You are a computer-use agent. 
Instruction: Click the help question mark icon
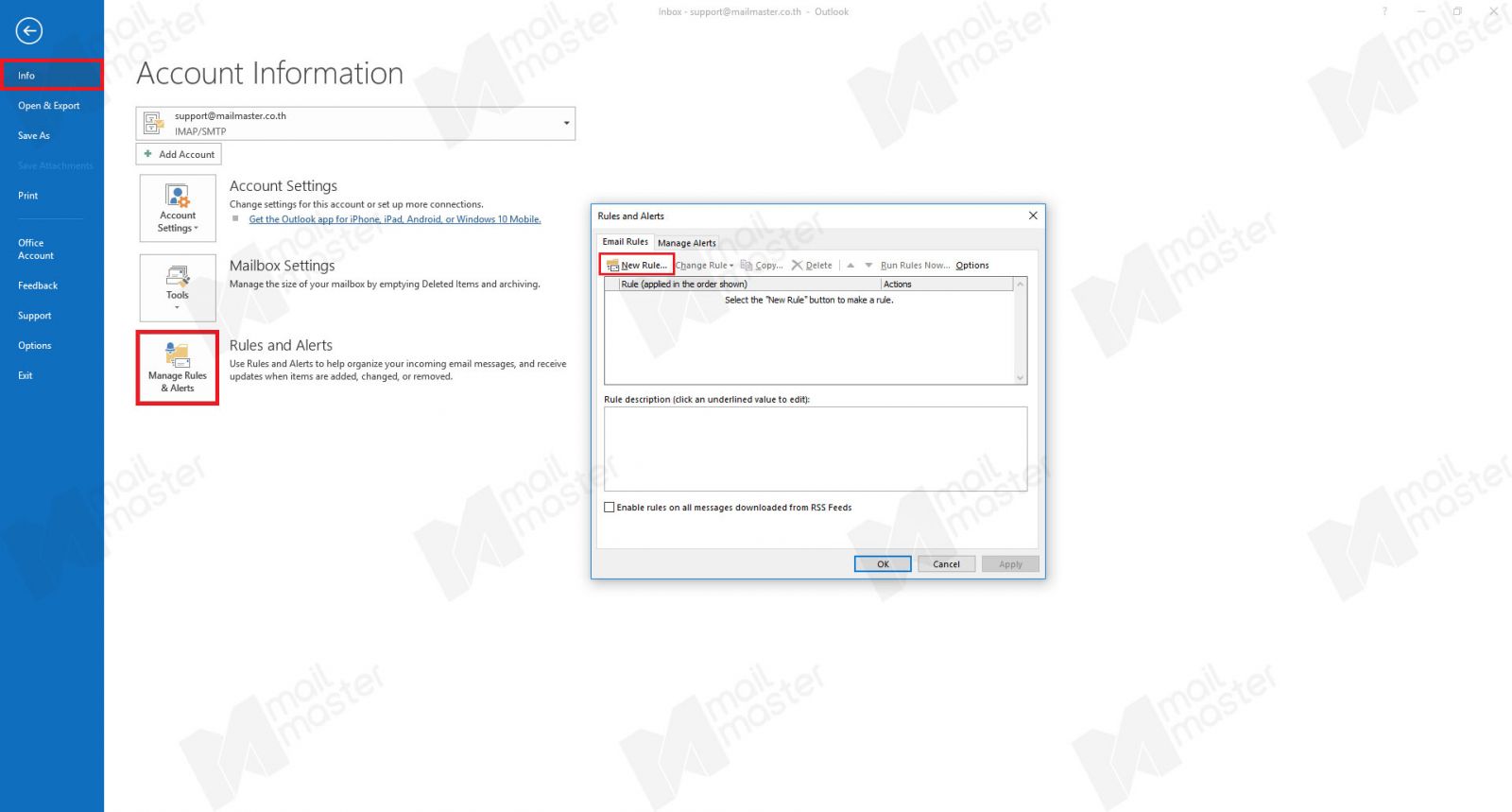click(1384, 12)
